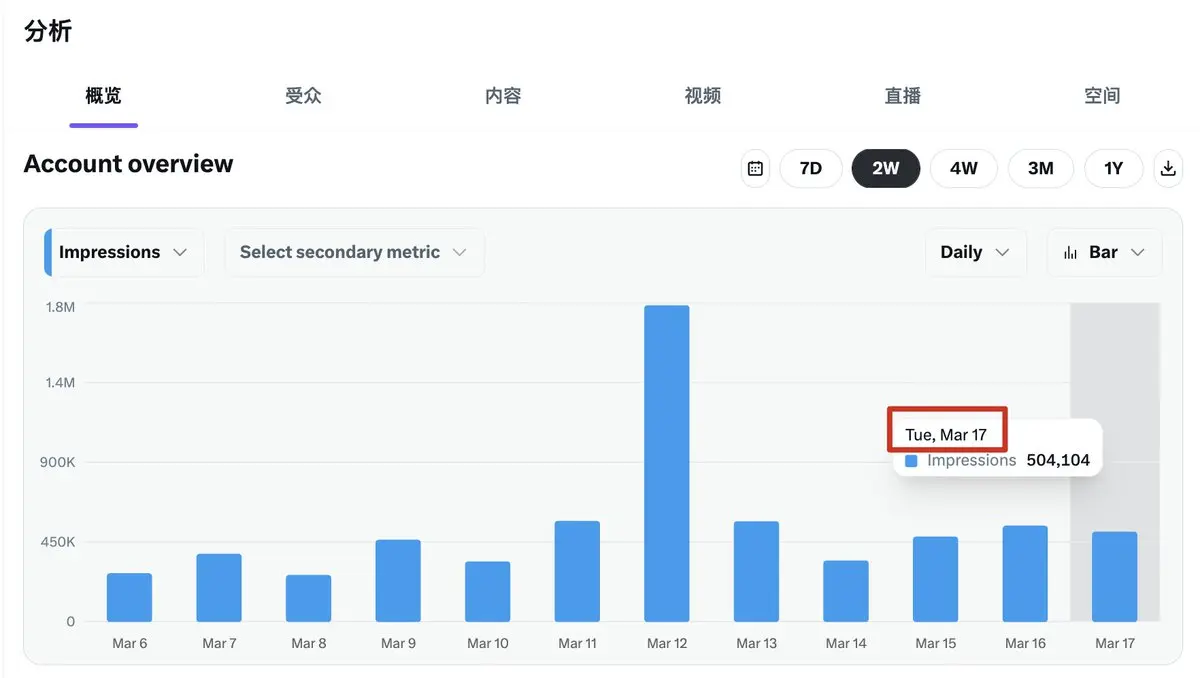Click the blue Impressions legend square in tooltip
Screen dimensions: 1200x678
tap(911, 461)
